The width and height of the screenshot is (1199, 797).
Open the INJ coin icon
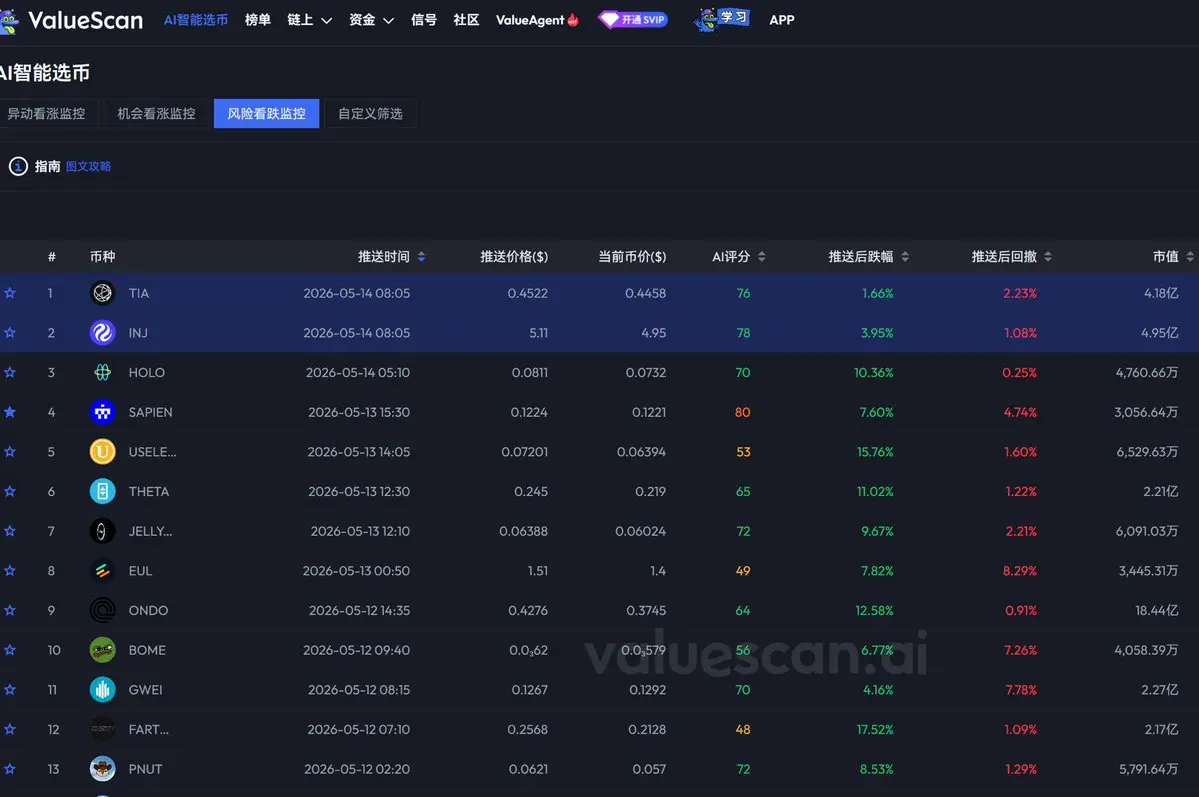pyautogui.click(x=102, y=333)
